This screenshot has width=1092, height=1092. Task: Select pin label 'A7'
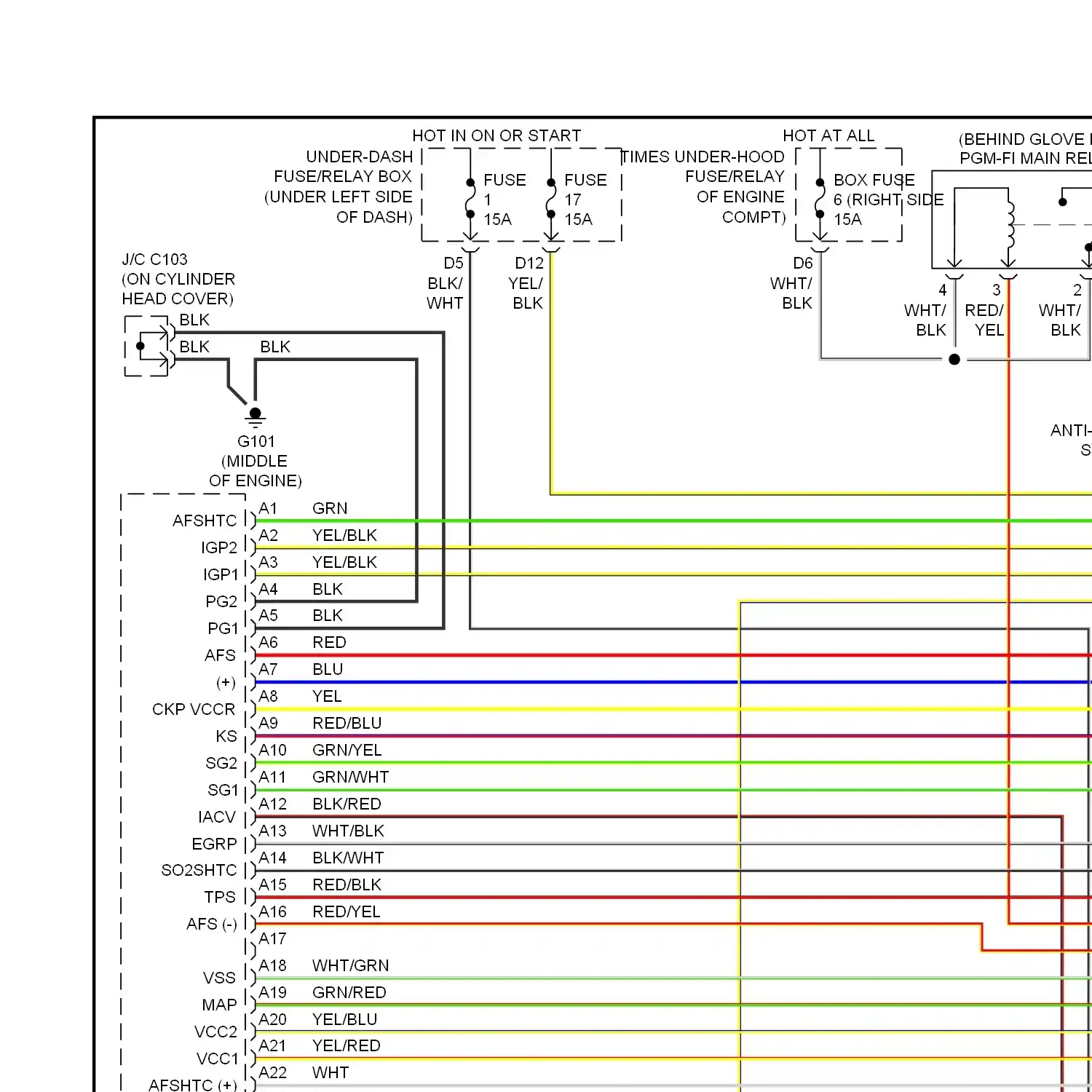(x=268, y=669)
